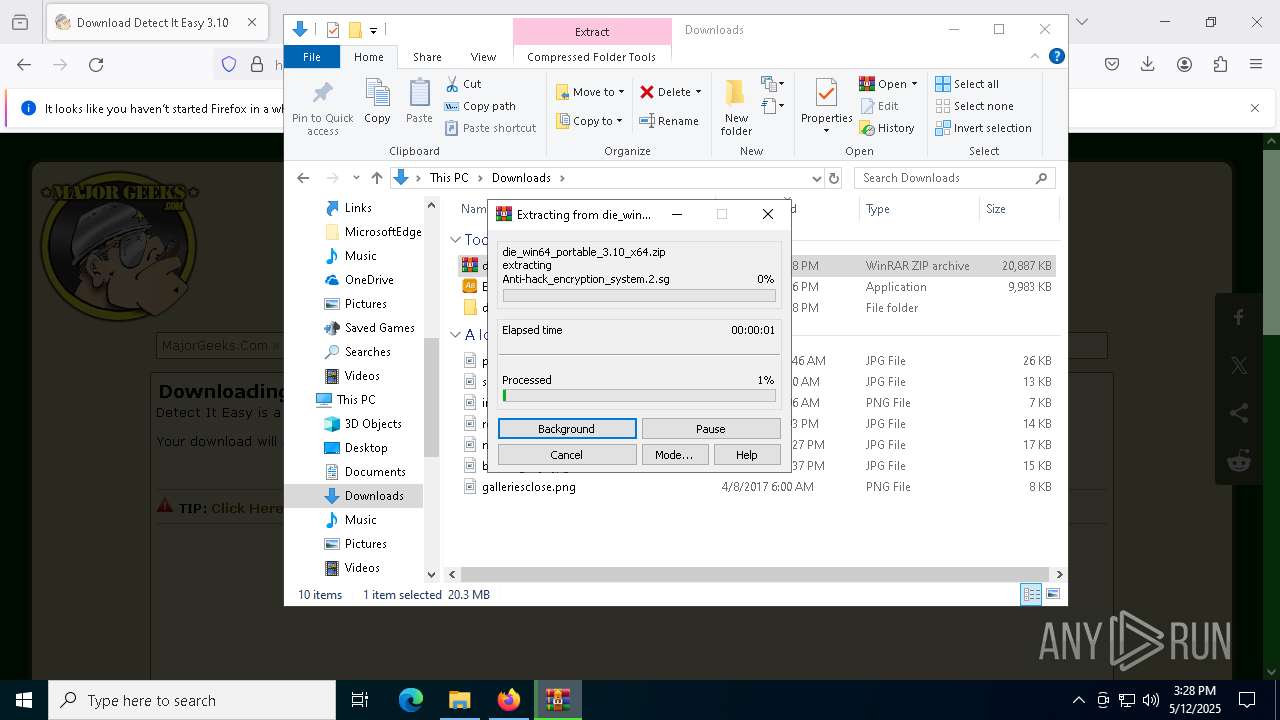Click the Up one level arrow

(376, 178)
